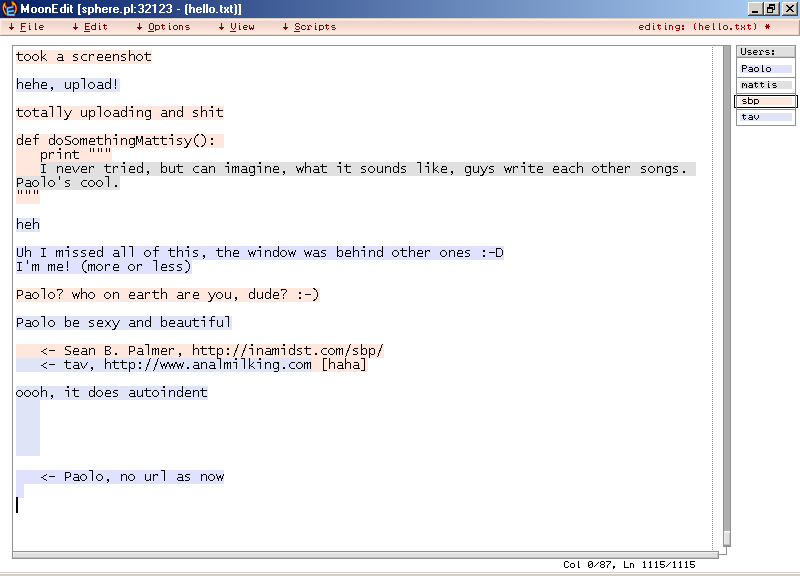Click the MoonEdit app icon in title bar

pos(10,9)
